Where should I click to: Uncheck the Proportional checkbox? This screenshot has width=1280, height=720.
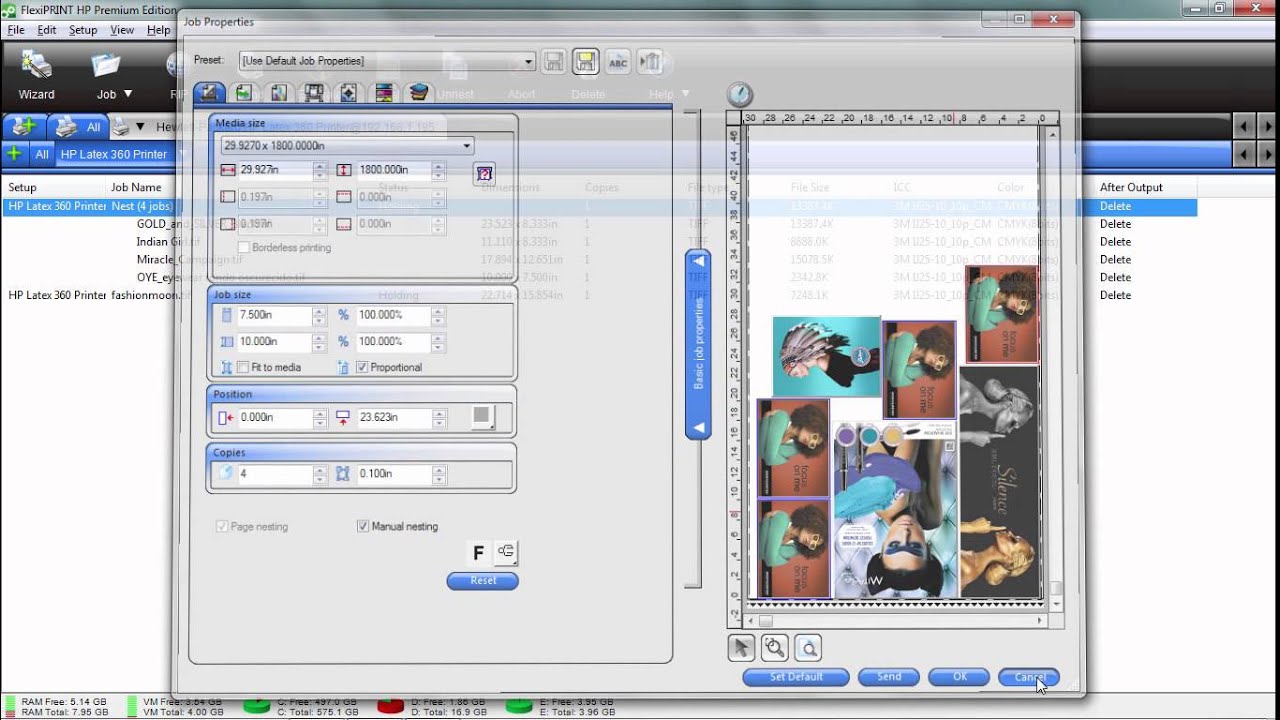pos(362,368)
